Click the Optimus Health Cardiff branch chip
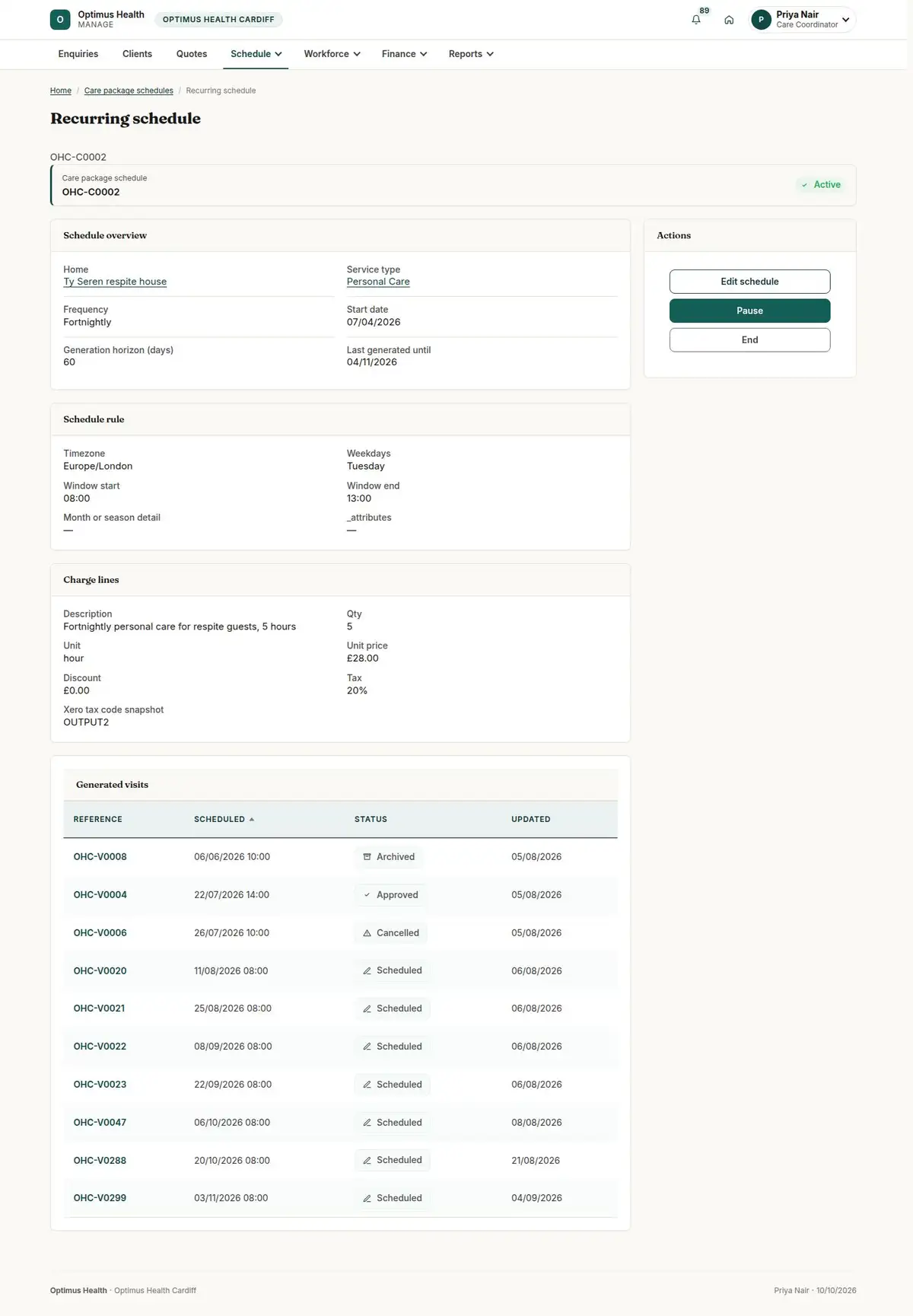This screenshot has height=1316, width=913. point(218,20)
